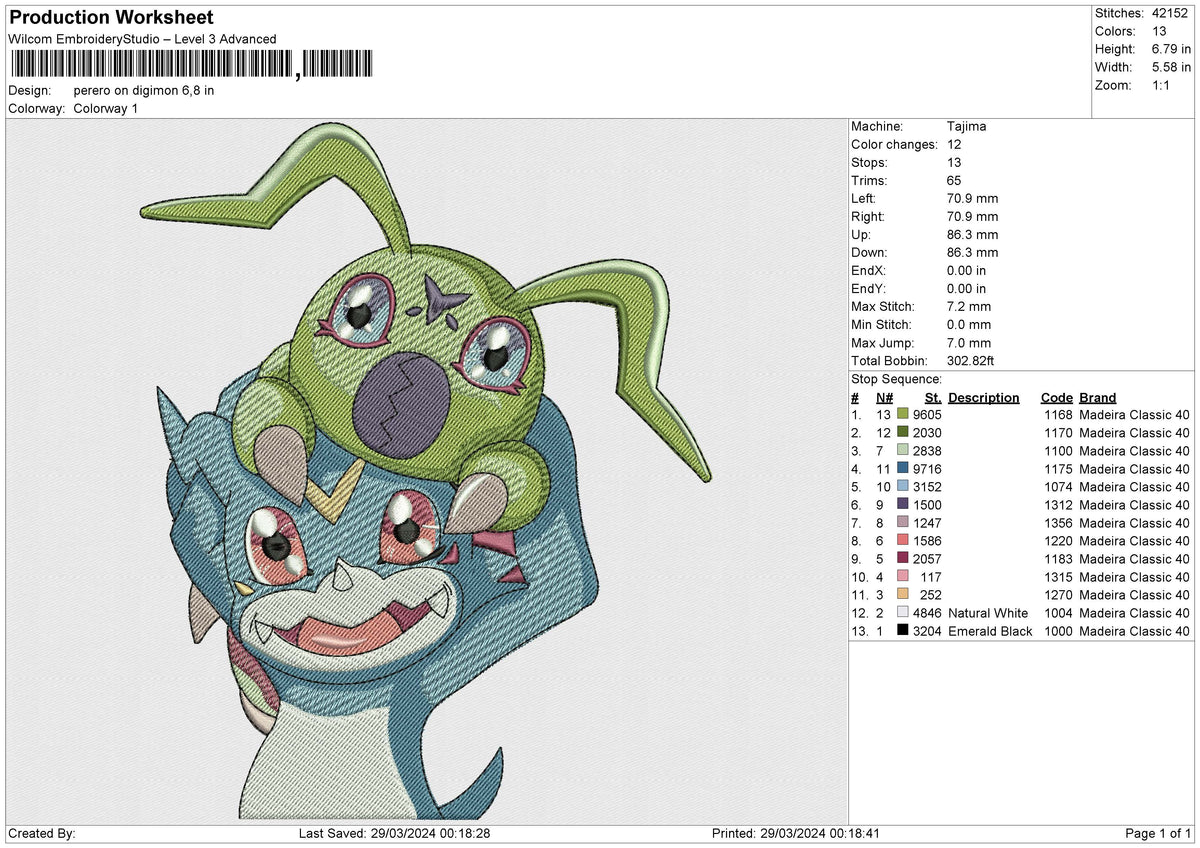Click the 'Brand' column header

[1098, 397]
